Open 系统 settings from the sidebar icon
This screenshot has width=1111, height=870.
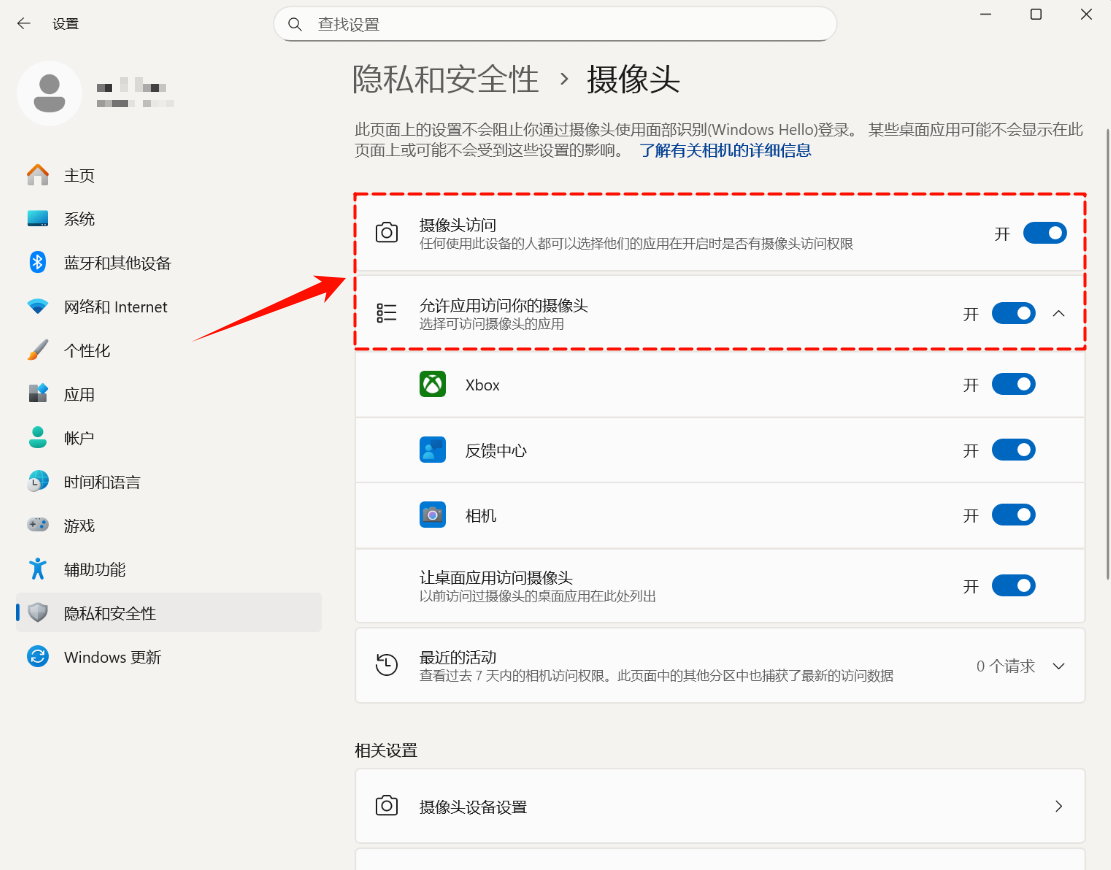pos(38,218)
